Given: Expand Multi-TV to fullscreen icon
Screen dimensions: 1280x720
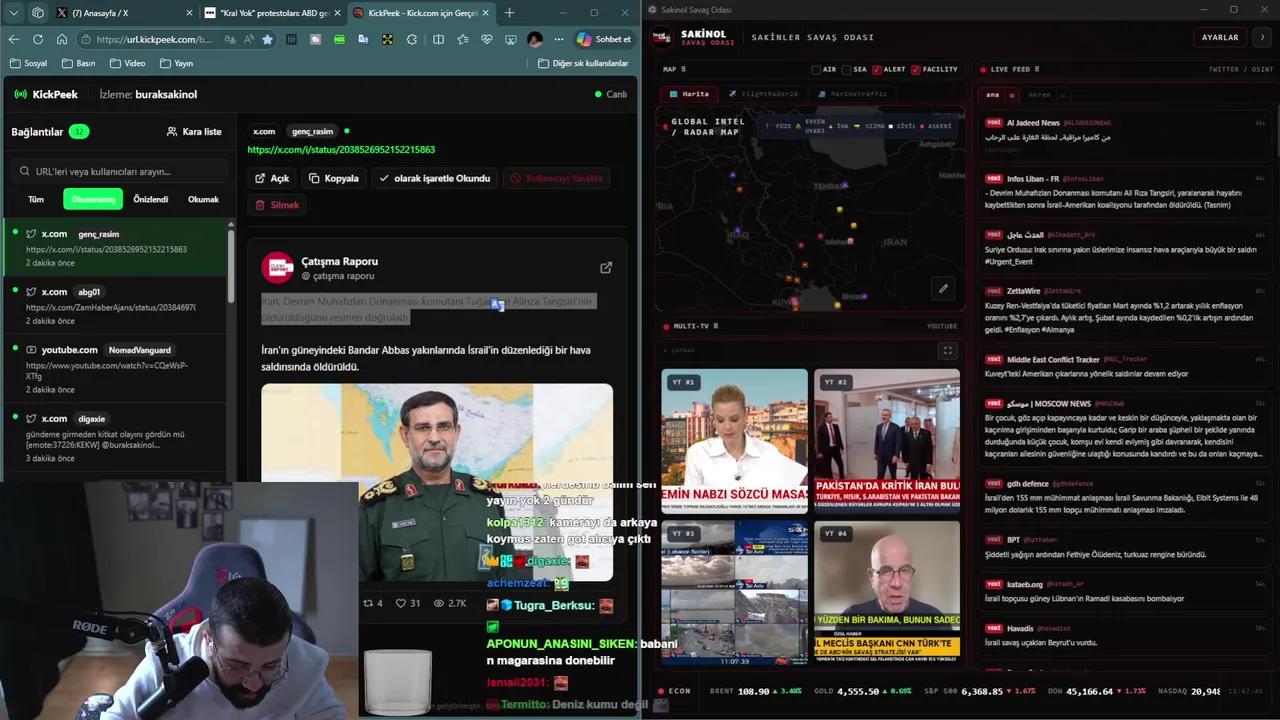Looking at the screenshot, I should pyautogui.click(x=948, y=351).
